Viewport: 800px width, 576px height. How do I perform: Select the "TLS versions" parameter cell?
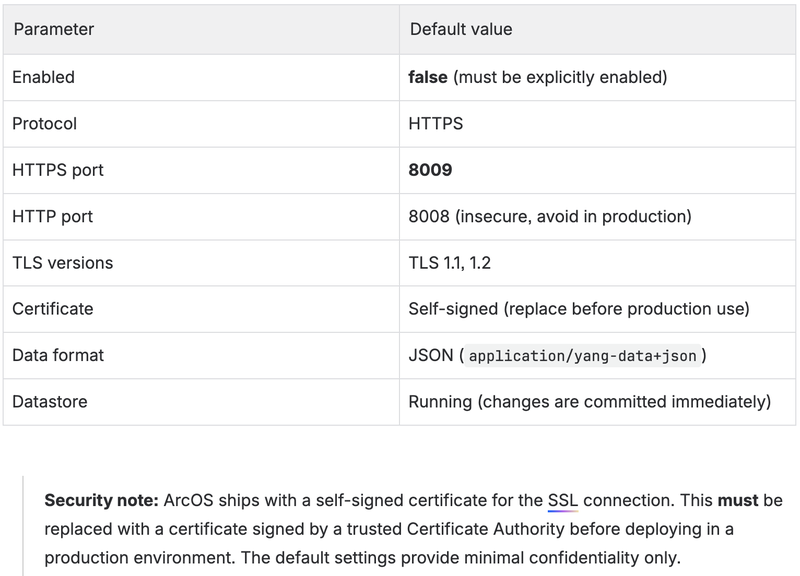(201, 263)
